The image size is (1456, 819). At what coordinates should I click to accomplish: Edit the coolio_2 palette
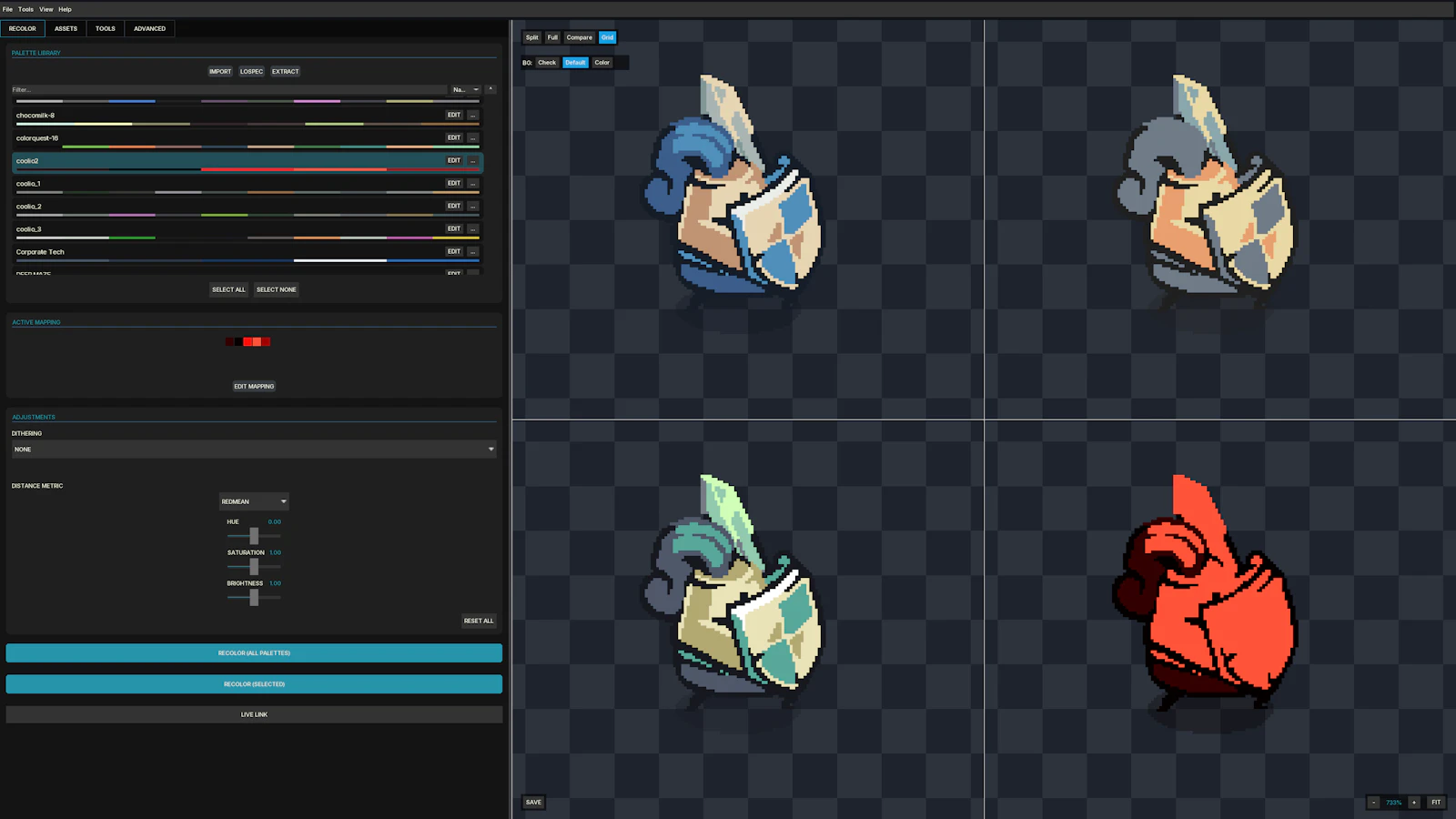(454, 207)
